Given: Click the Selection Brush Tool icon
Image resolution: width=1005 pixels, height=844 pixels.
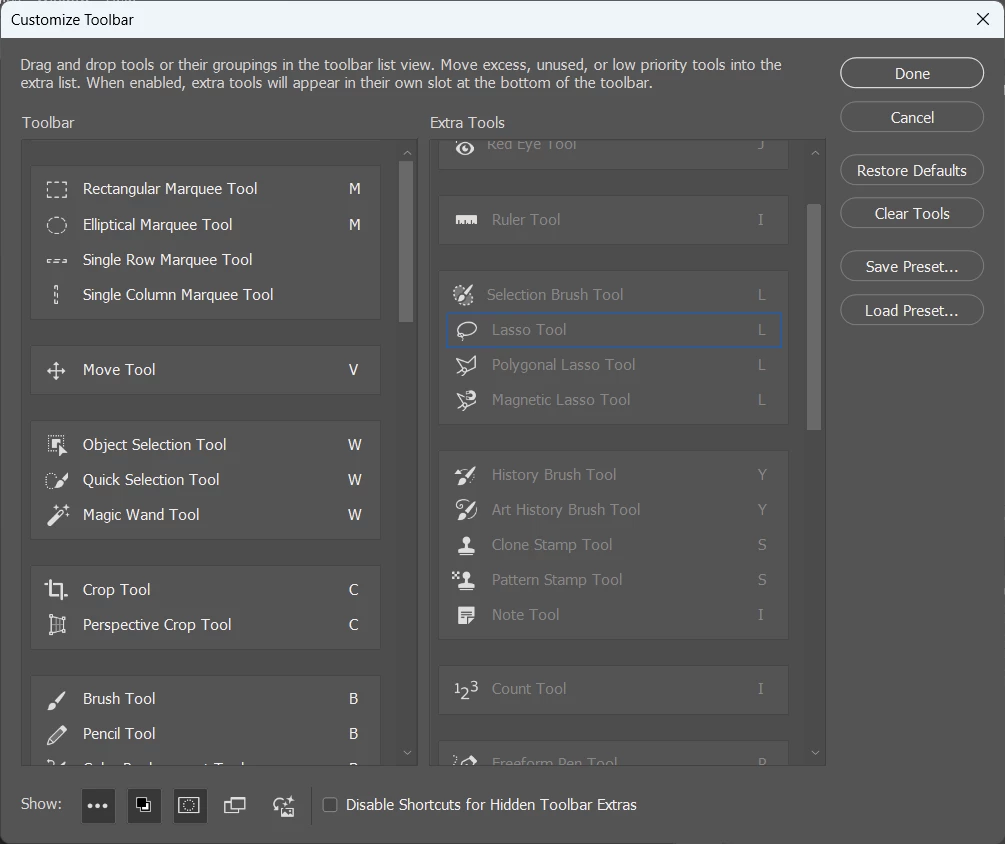Looking at the screenshot, I should pos(463,295).
